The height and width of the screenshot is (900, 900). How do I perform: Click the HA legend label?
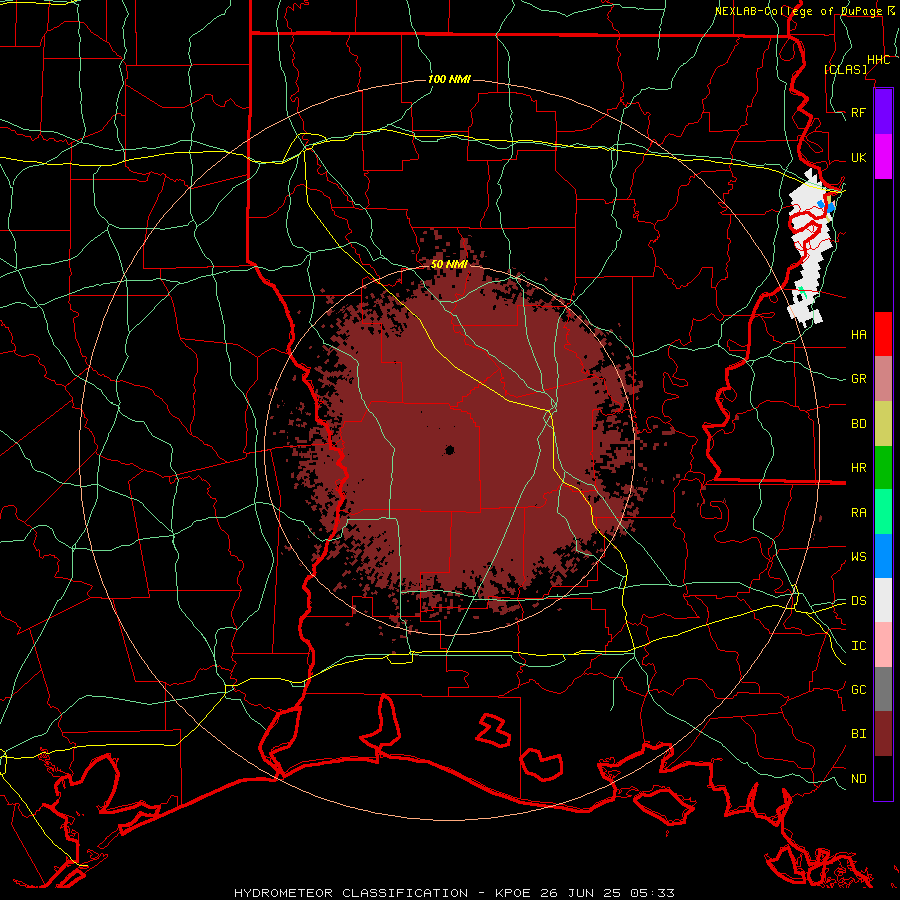[x=858, y=335]
